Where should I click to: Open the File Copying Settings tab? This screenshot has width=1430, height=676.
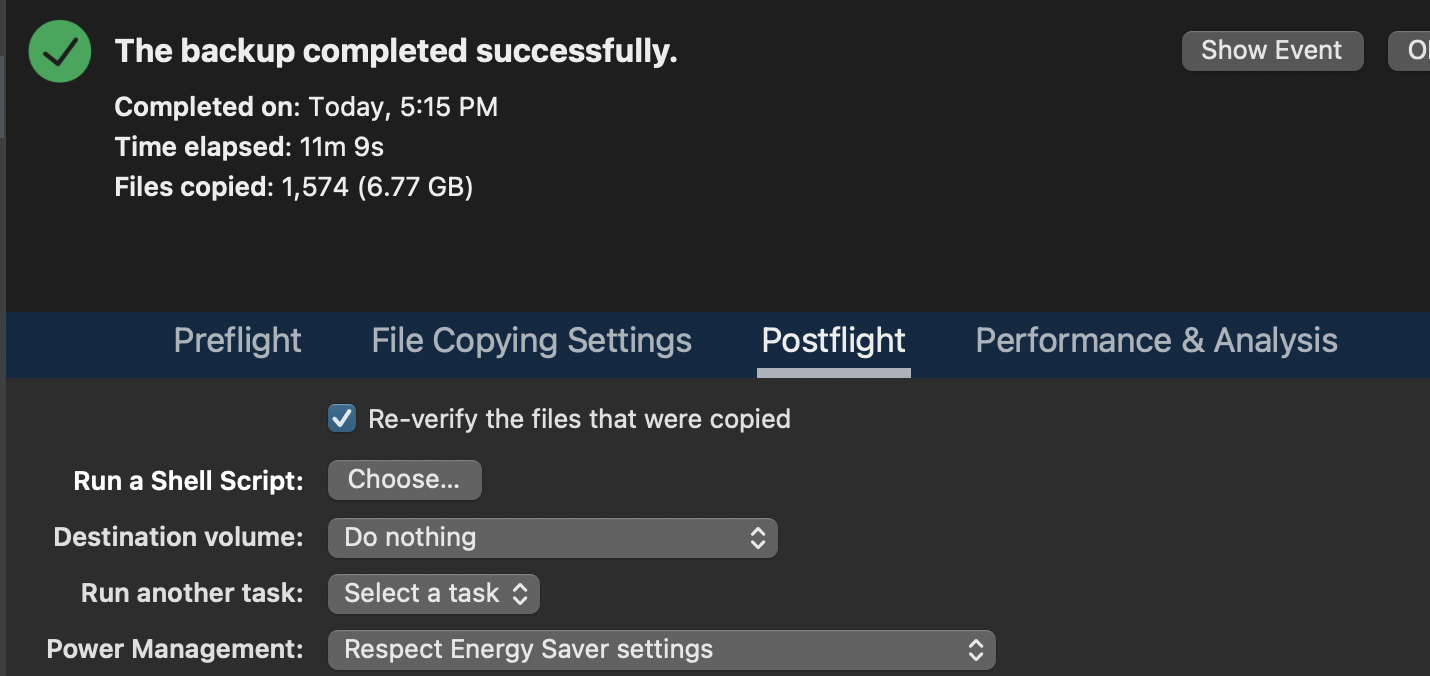click(x=531, y=341)
